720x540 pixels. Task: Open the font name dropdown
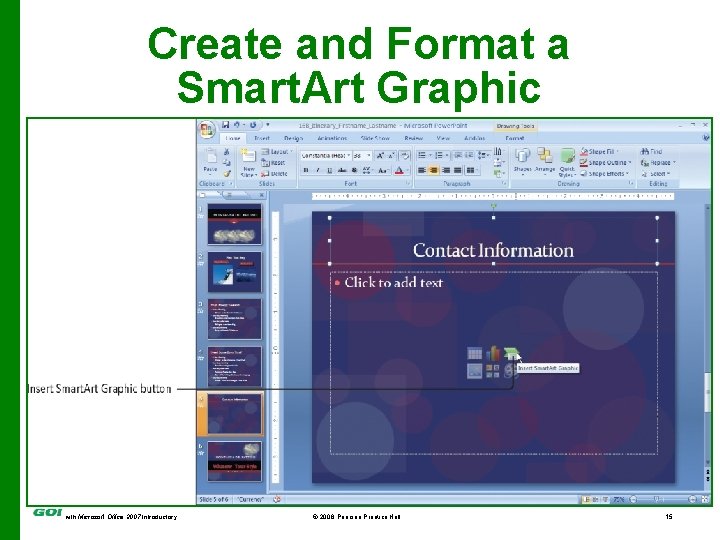(x=349, y=156)
